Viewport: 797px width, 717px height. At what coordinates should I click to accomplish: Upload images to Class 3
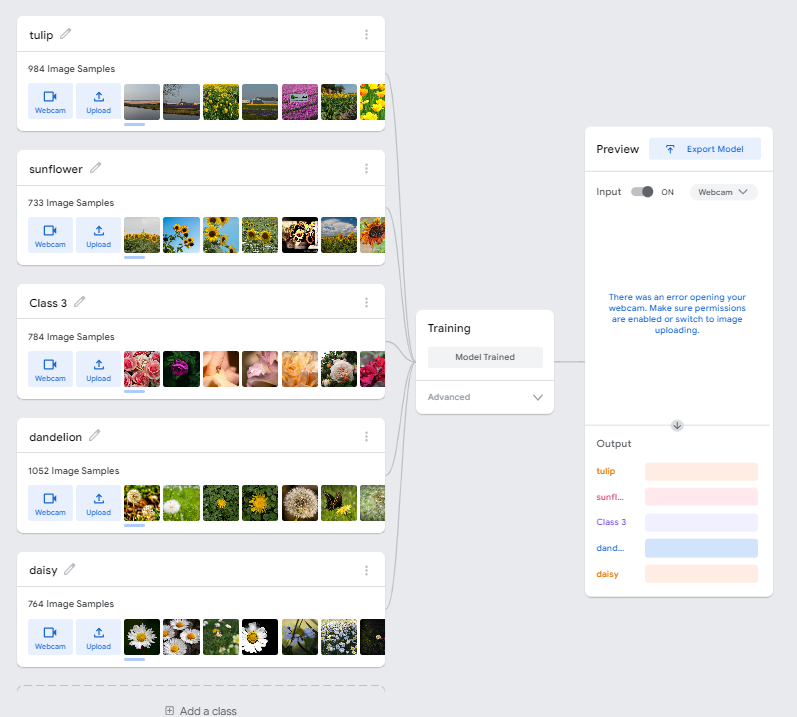(x=99, y=369)
